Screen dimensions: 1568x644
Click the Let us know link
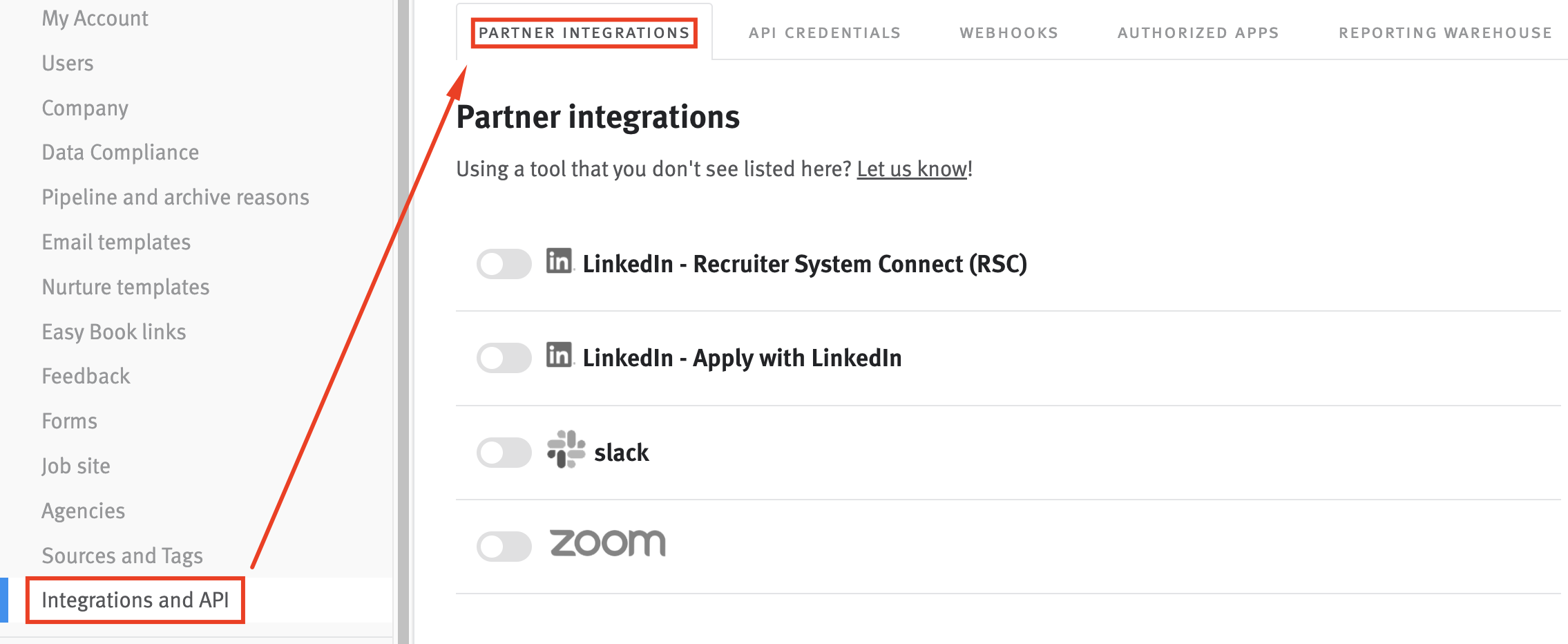click(x=911, y=168)
